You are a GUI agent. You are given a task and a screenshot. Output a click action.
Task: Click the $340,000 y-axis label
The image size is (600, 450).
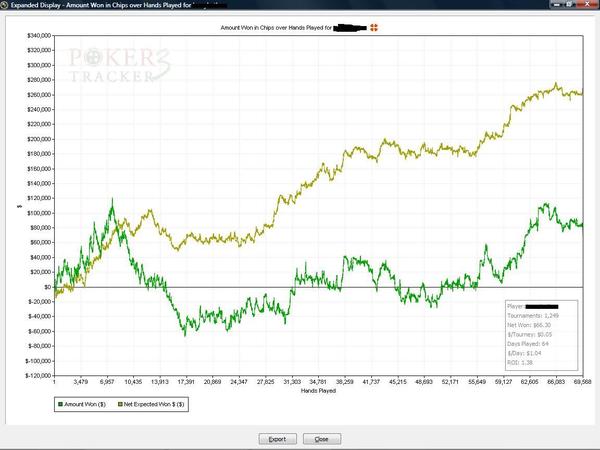[39, 36]
